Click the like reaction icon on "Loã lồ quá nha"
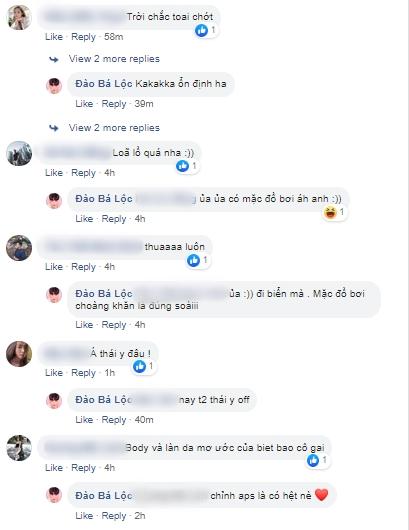Viewport: 409px width, 530px height. coord(183,166)
